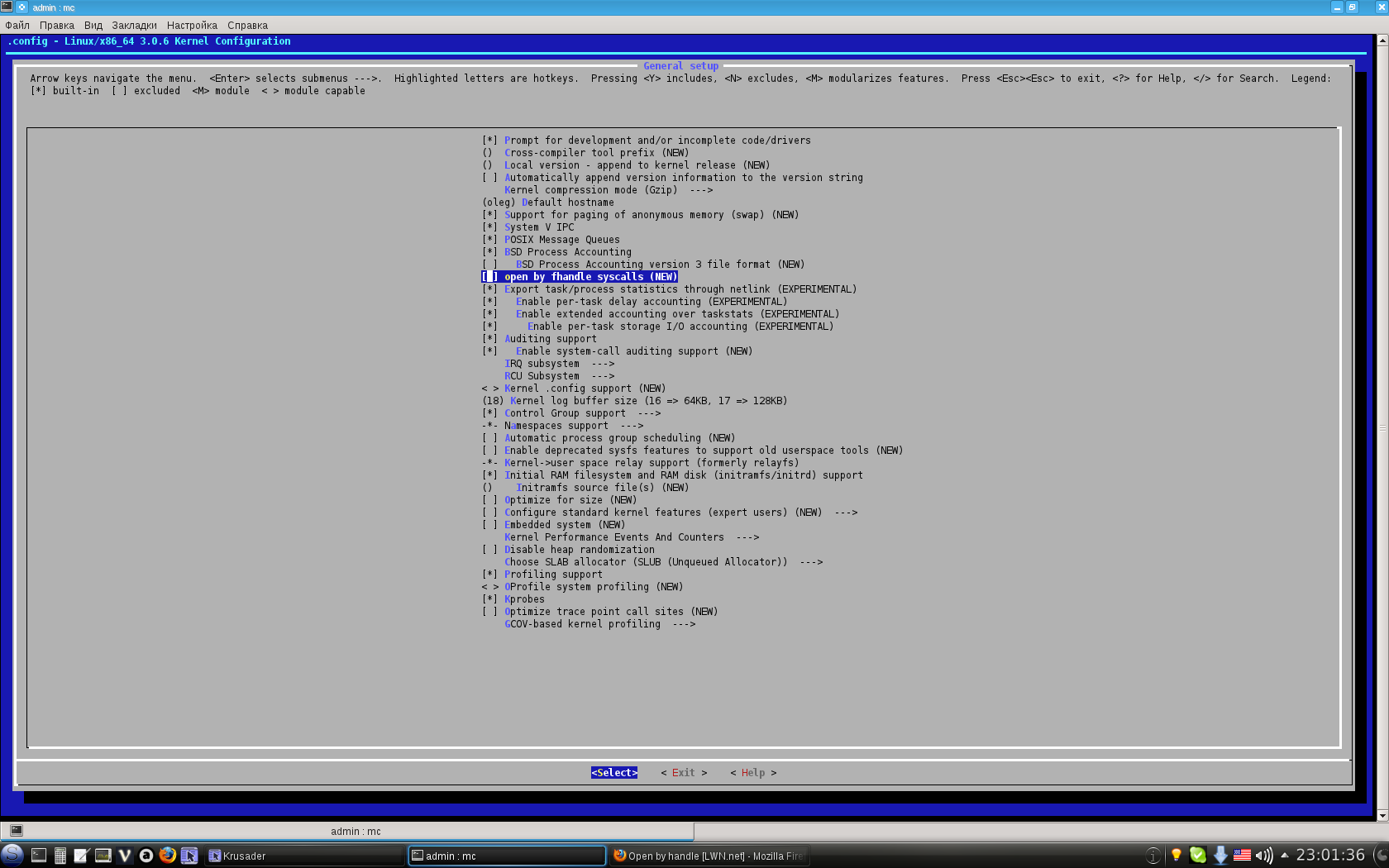This screenshot has height=868, width=1389.
Task: Switch keyboard layout via US flag
Action: click(1242, 855)
